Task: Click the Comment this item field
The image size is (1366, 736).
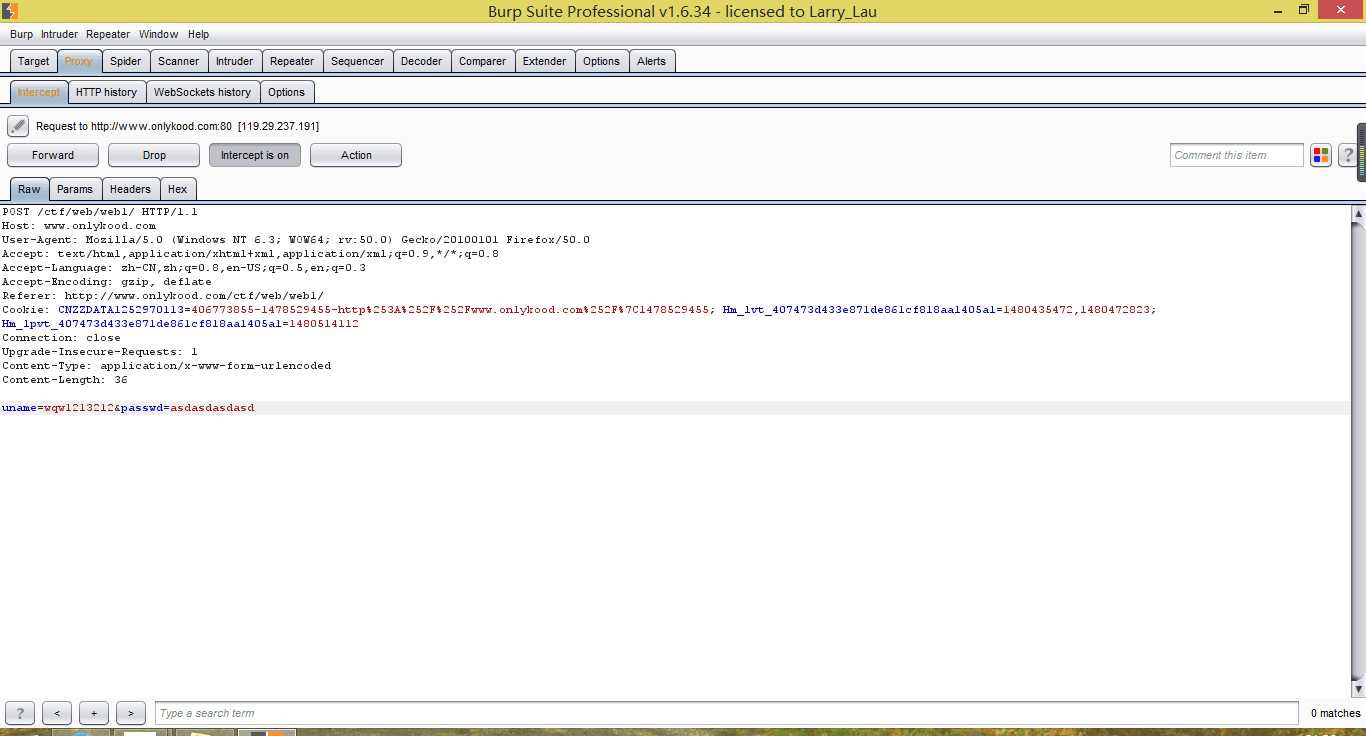Action: 1237,155
